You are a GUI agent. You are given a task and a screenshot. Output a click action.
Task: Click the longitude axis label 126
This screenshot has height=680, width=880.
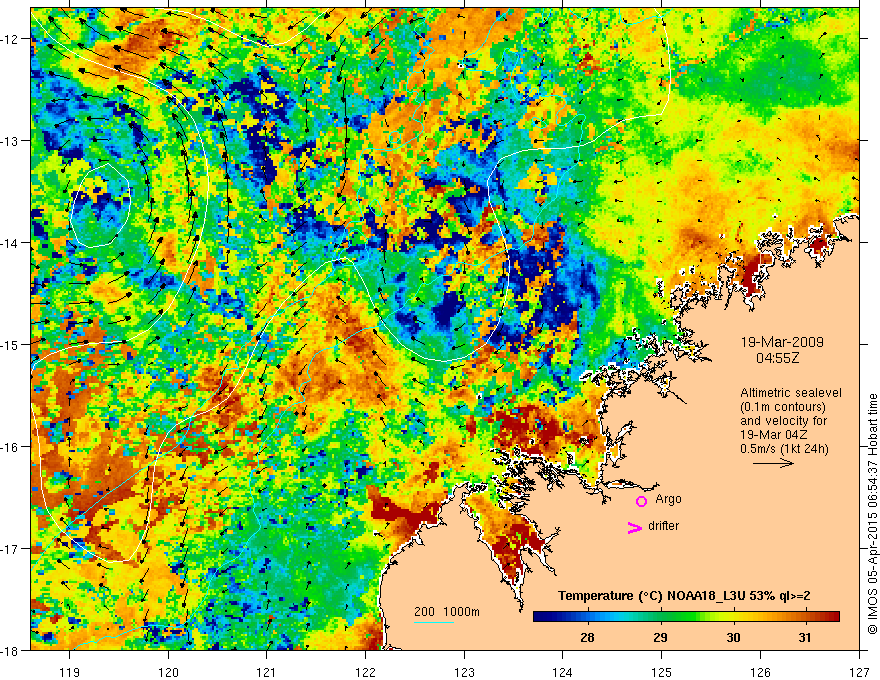click(x=760, y=672)
